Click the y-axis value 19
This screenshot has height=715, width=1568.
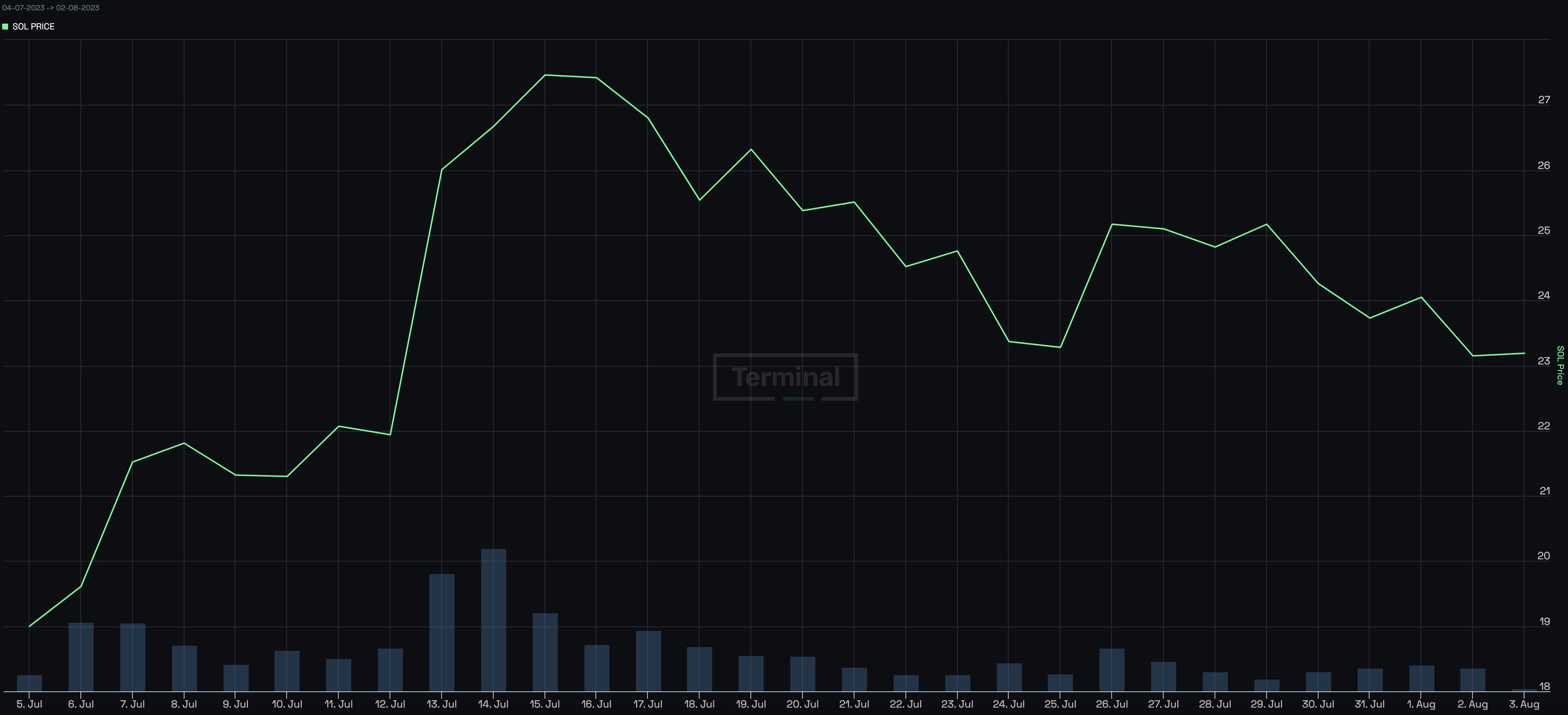(x=1544, y=621)
